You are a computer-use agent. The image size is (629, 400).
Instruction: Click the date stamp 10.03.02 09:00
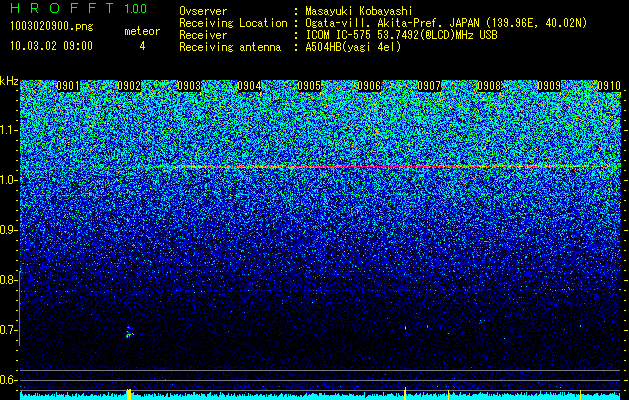(x=51, y=46)
